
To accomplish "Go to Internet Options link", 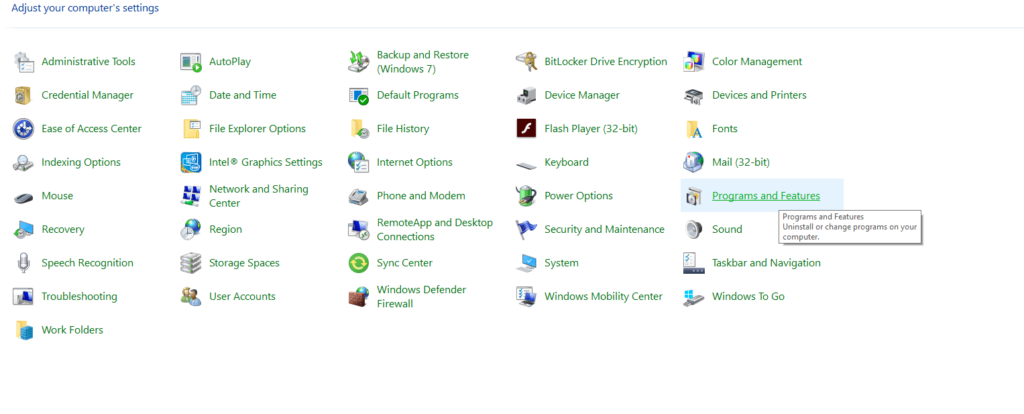I will [415, 163].
